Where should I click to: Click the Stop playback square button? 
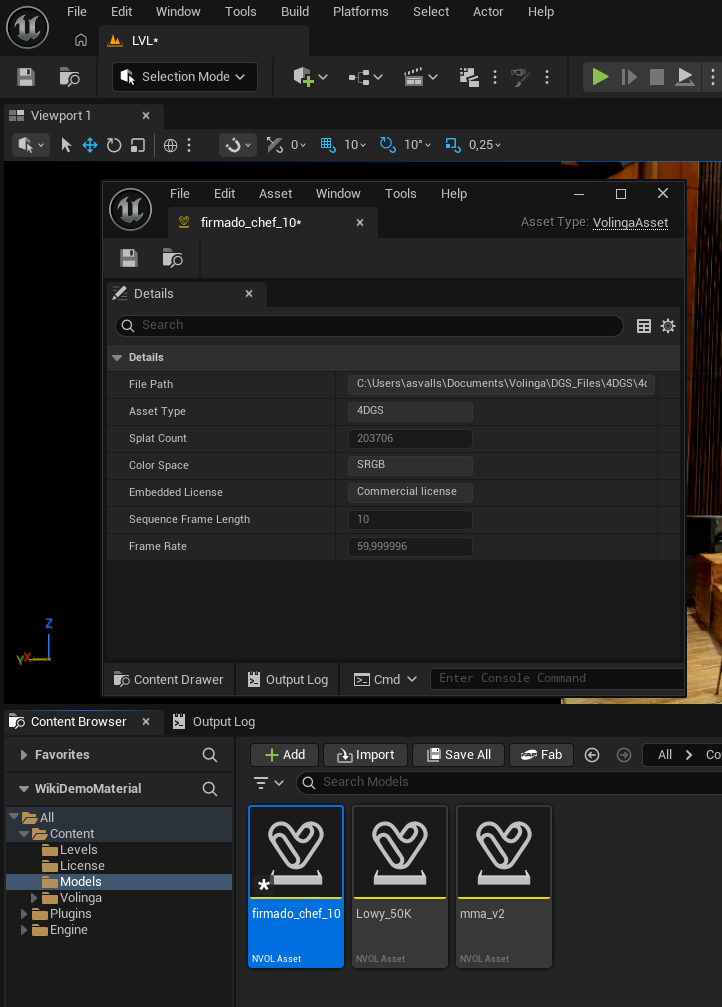(x=656, y=77)
